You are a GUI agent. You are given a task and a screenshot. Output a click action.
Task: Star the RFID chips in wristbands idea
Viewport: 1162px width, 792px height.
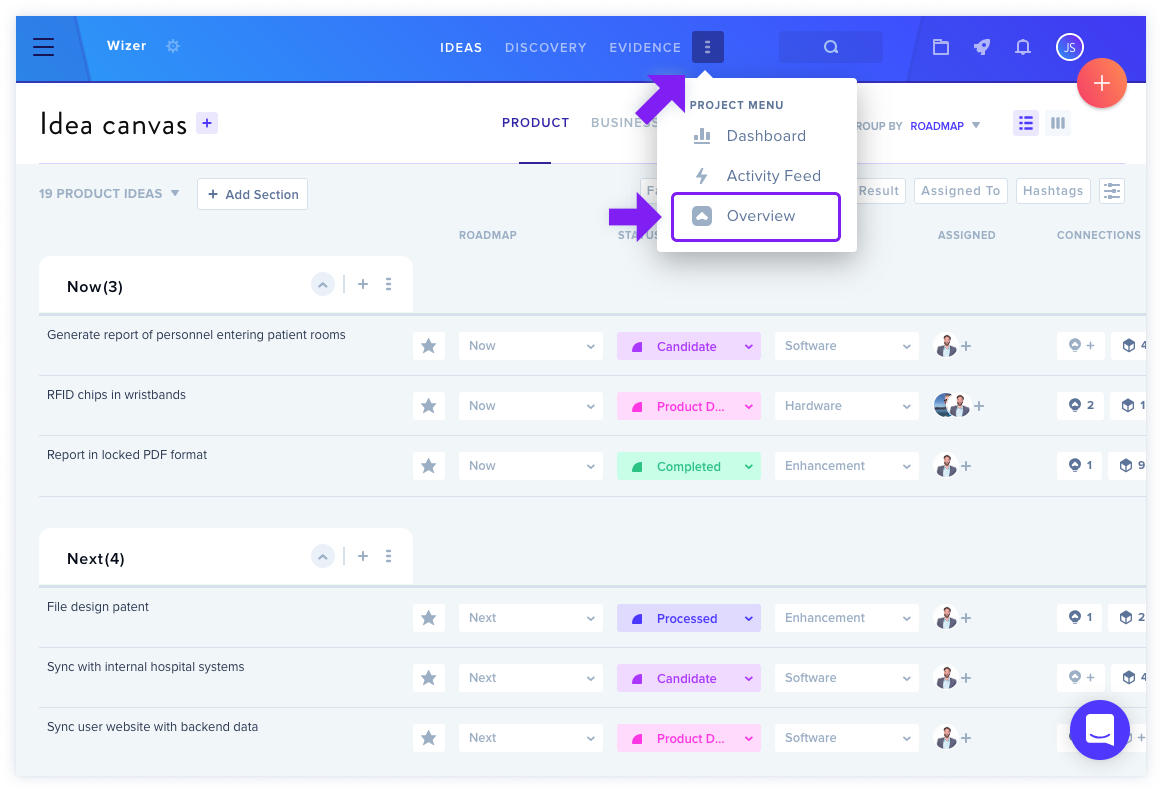pos(428,406)
